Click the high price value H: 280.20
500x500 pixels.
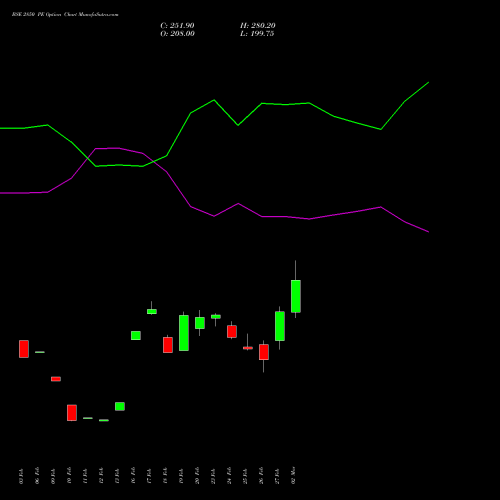pyautogui.click(x=258, y=26)
